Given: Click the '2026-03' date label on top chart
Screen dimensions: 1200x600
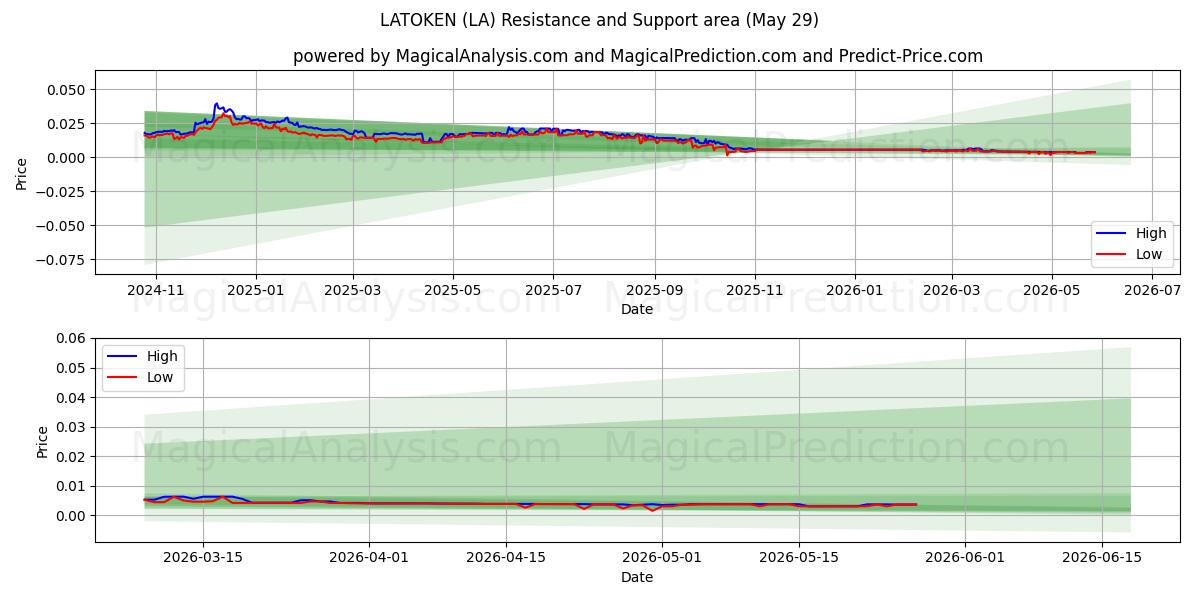Looking at the screenshot, I should (952, 291).
